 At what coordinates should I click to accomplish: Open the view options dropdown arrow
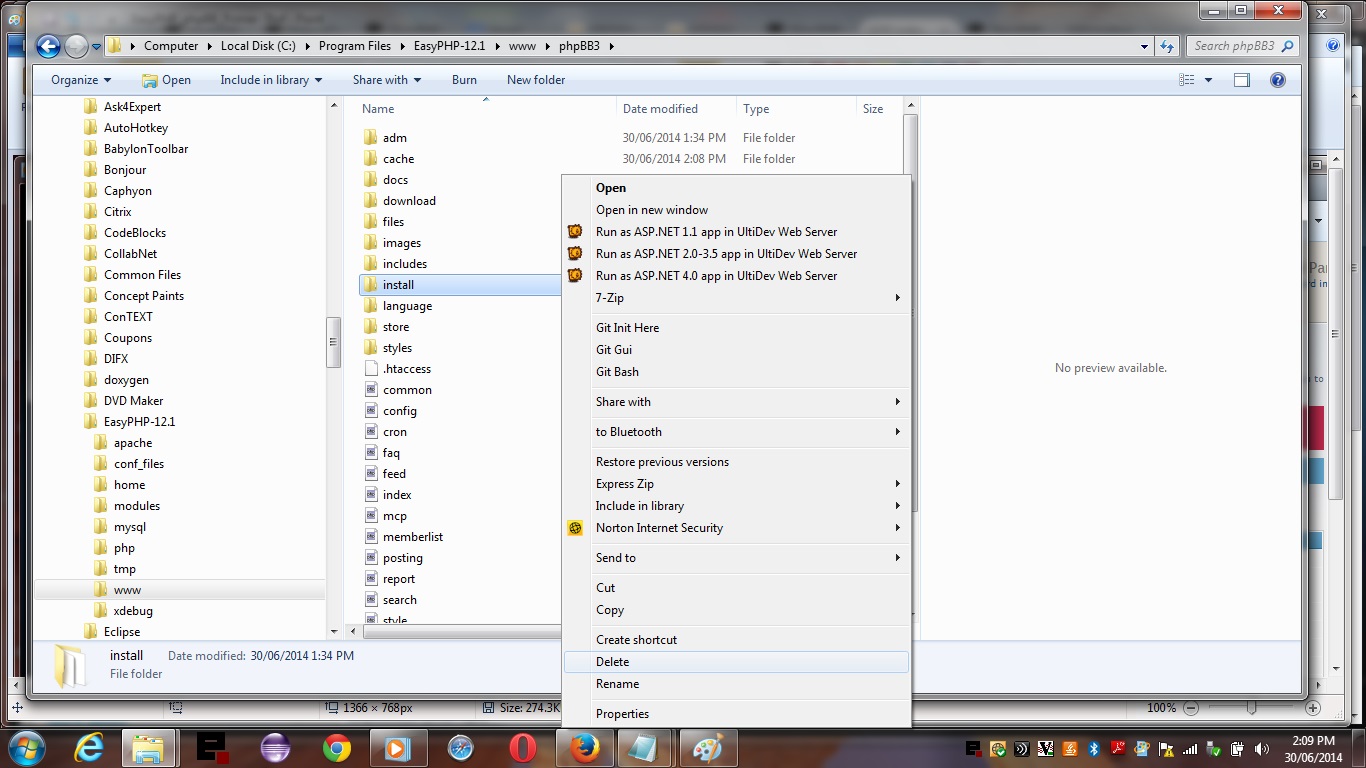[1208, 80]
